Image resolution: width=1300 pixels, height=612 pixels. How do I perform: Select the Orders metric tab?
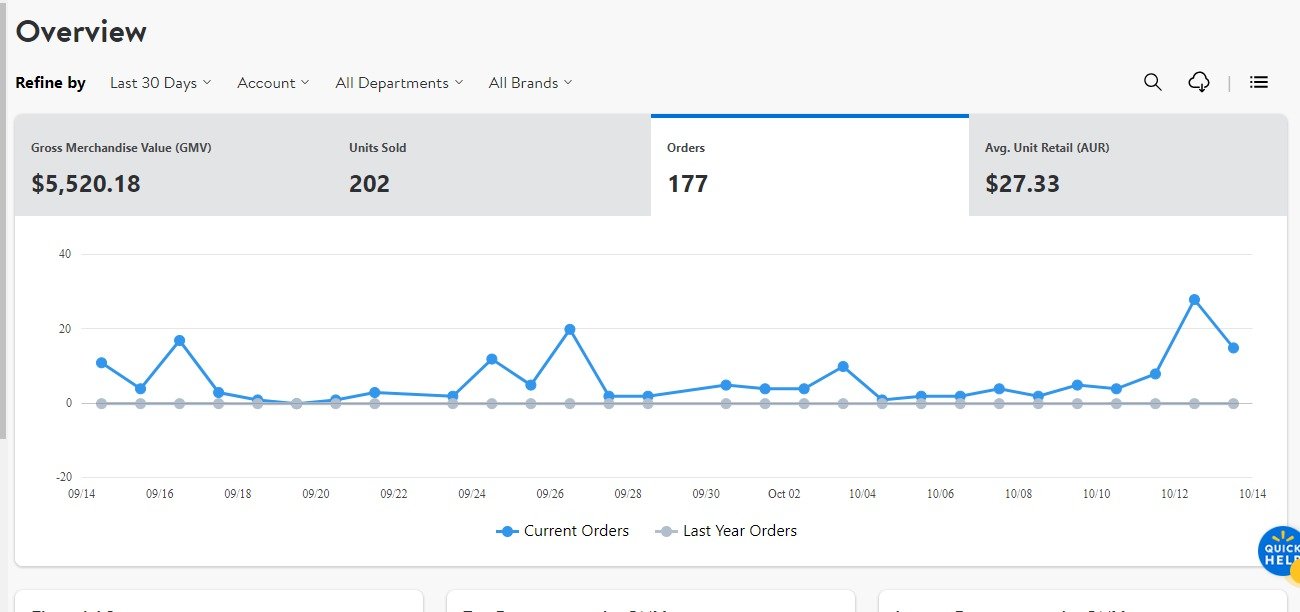[809, 166]
